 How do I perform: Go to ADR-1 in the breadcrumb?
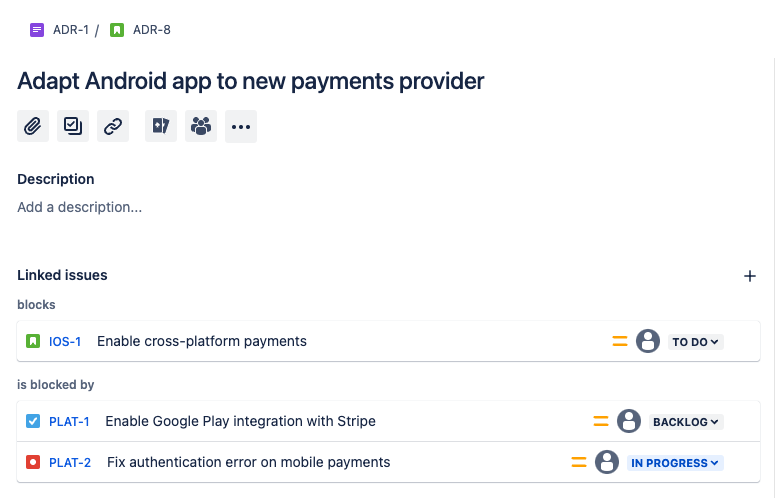70,30
